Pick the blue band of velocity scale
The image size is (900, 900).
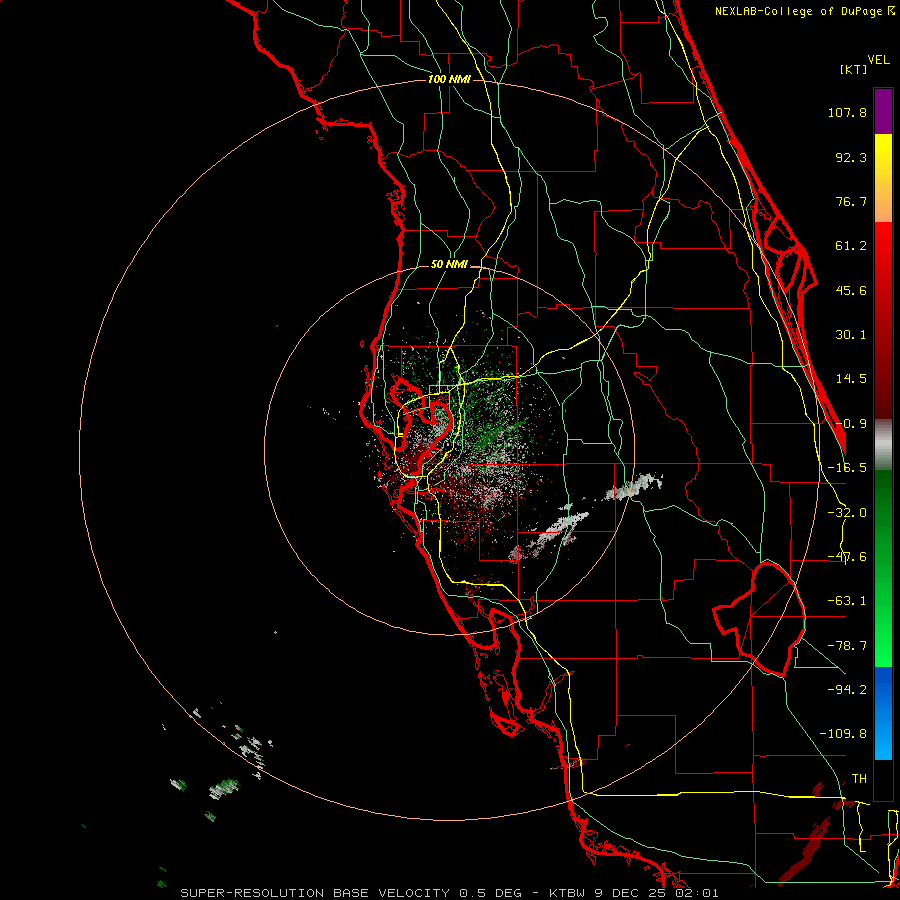883,713
